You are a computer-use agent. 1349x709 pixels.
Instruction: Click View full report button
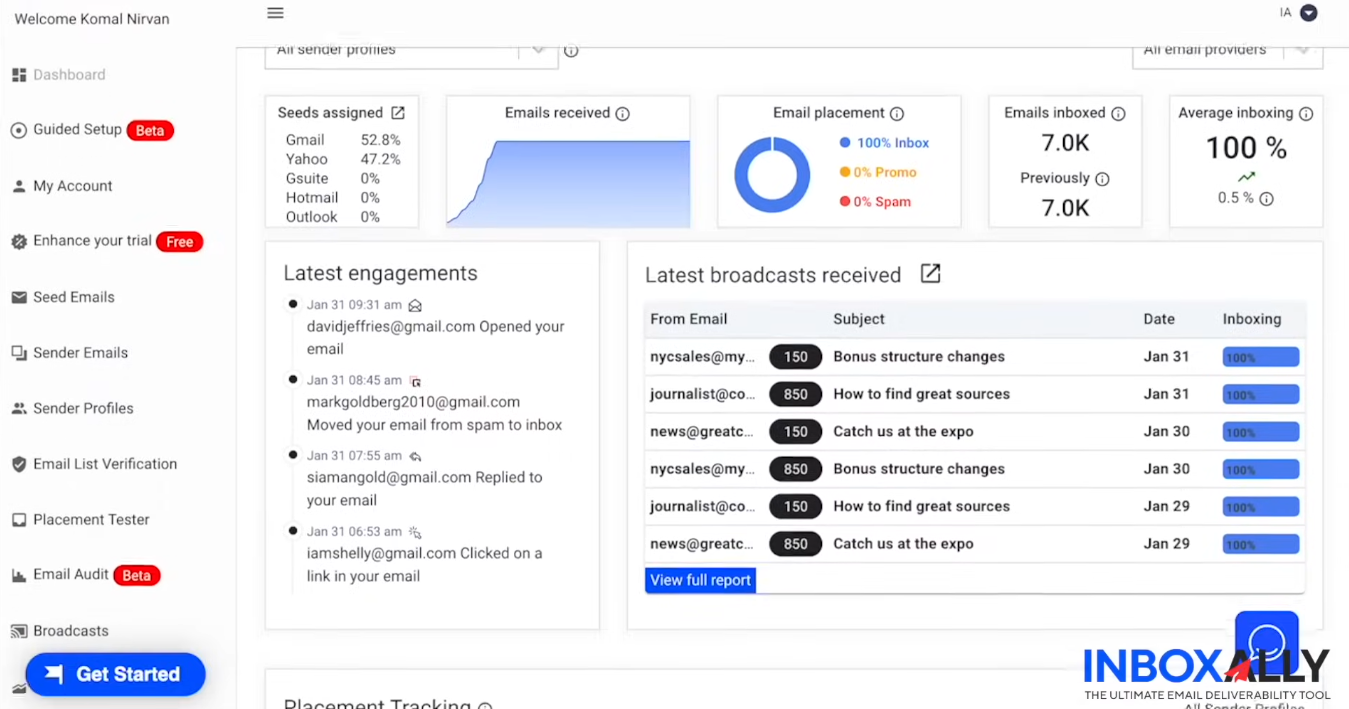[700, 580]
